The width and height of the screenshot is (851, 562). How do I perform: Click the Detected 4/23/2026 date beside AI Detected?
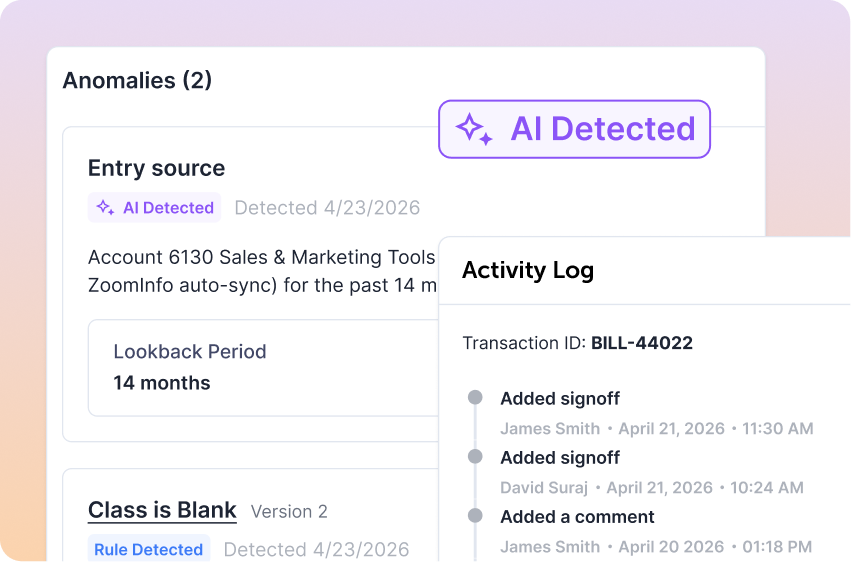(327, 208)
